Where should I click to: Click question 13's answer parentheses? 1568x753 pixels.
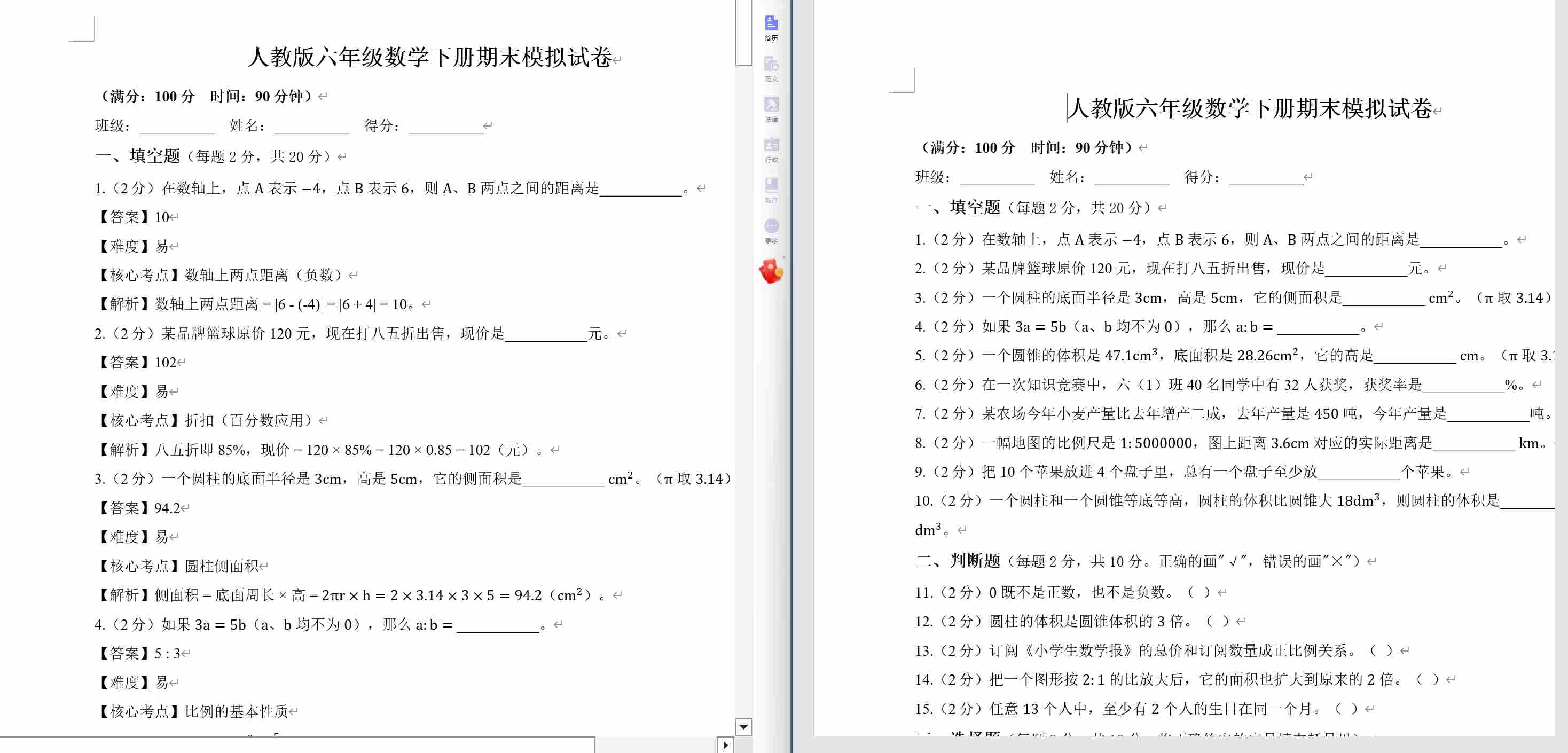(x=1381, y=651)
